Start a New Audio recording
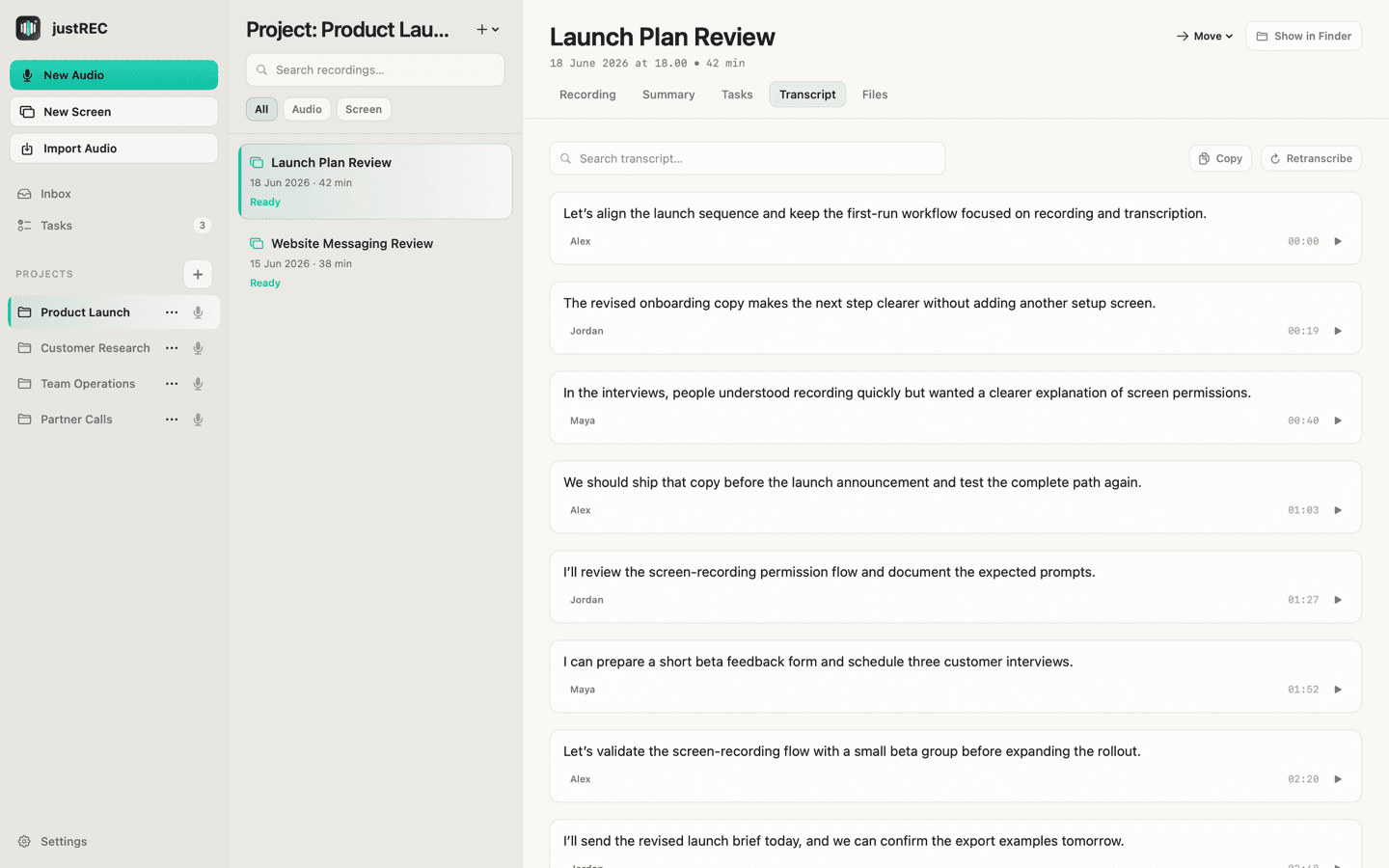The width and height of the screenshot is (1389, 868). [114, 75]
